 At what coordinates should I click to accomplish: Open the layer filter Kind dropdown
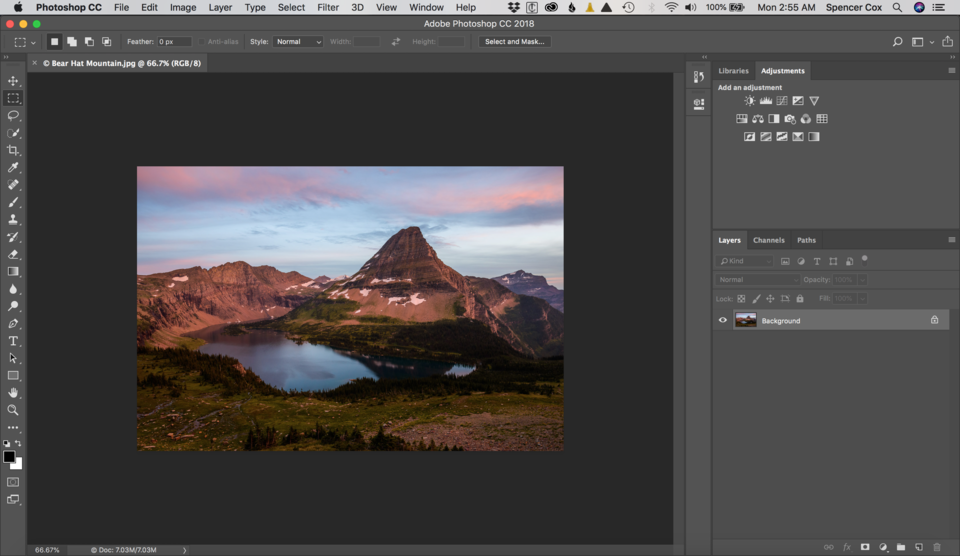pyautogui.click(x=744, y=261)
